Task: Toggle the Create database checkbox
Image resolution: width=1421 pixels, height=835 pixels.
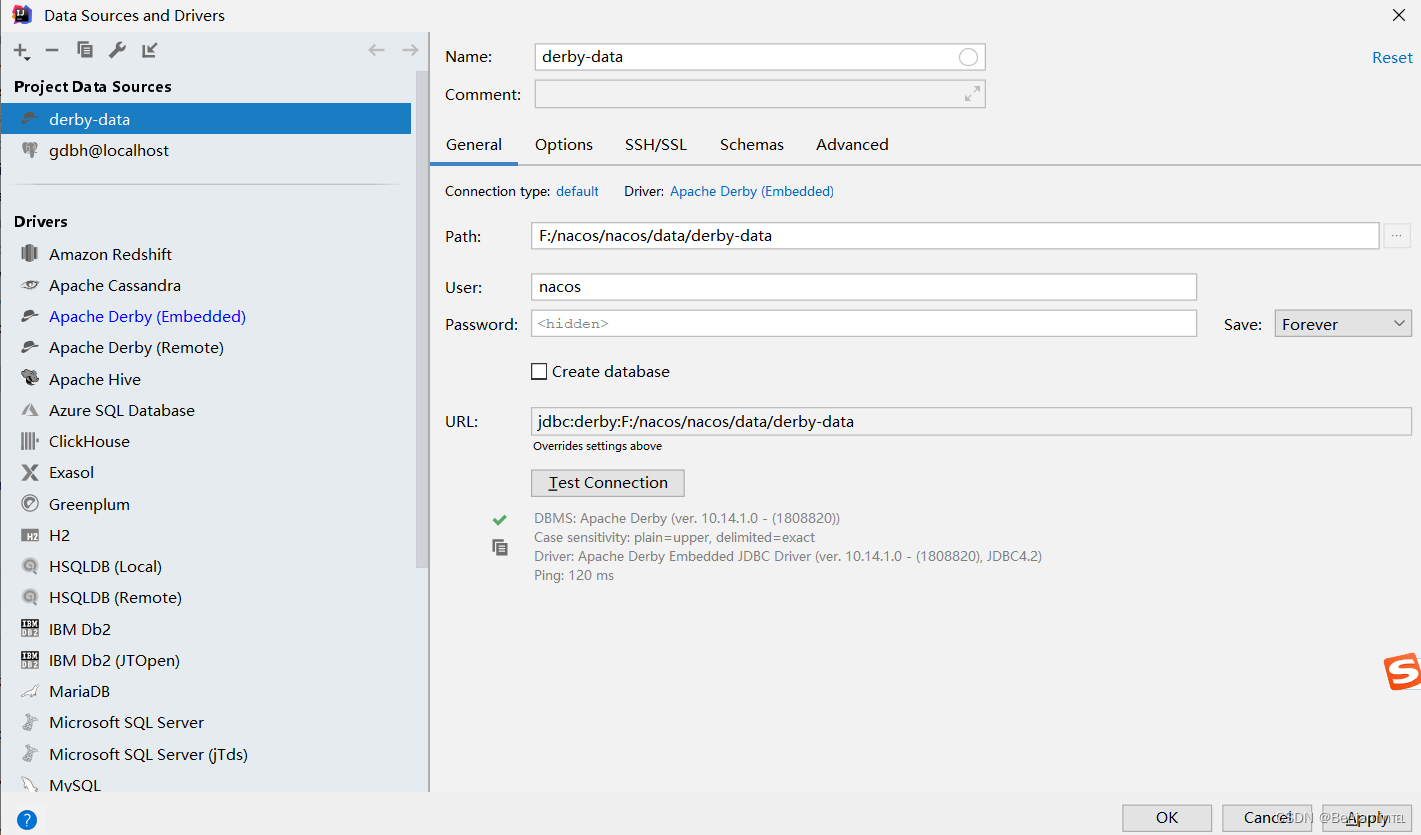Action: pos(539,371)
